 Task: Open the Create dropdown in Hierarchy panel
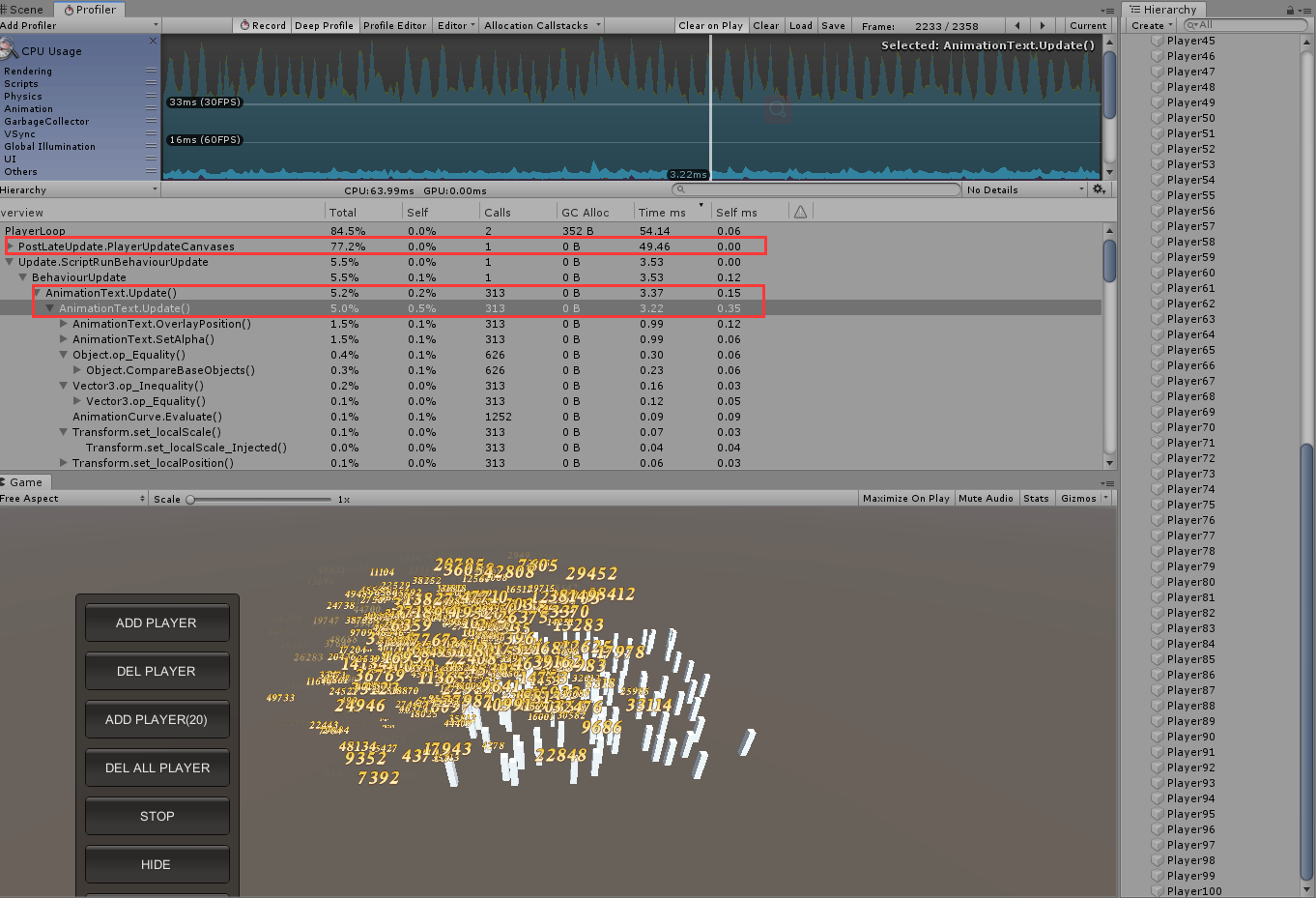pyautogui.click(x=1151, y=26)
